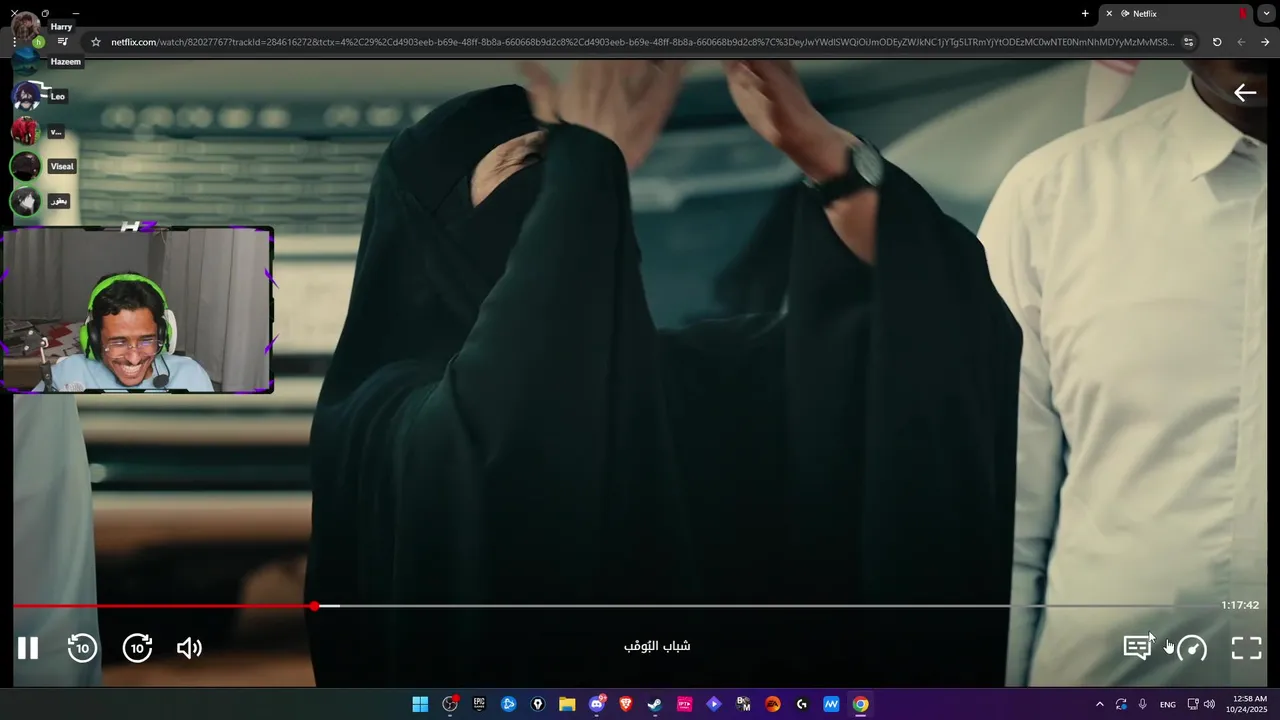
Task: Pause the Netflix video
Action: coord(28,648)
